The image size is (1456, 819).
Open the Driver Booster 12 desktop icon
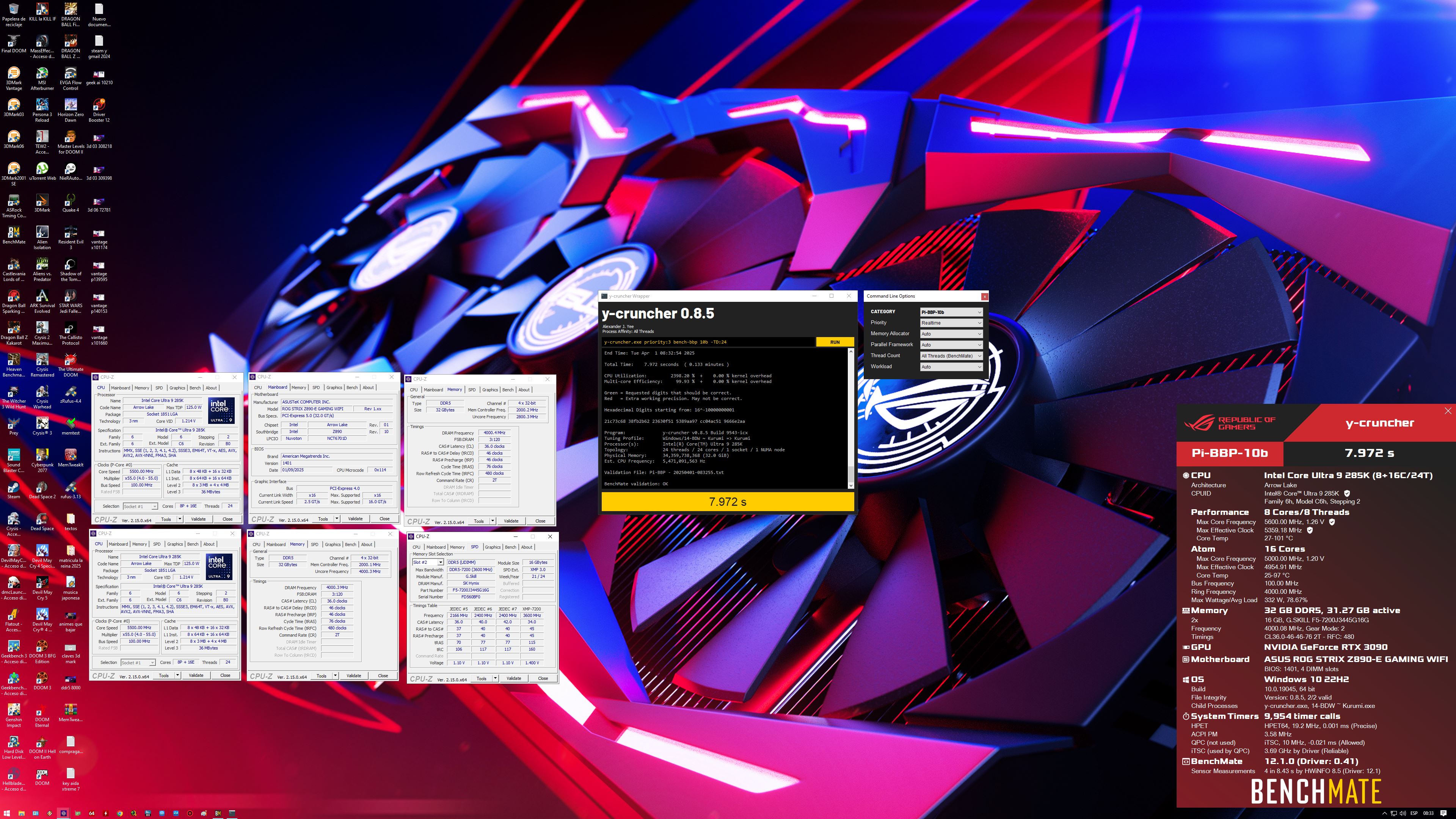[x=99, y=110]
